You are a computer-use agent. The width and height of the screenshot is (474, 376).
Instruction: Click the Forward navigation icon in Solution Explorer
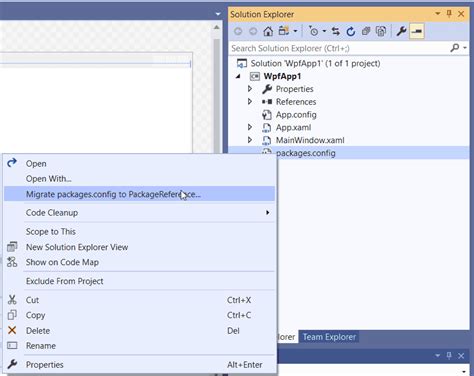coord(253,31)
